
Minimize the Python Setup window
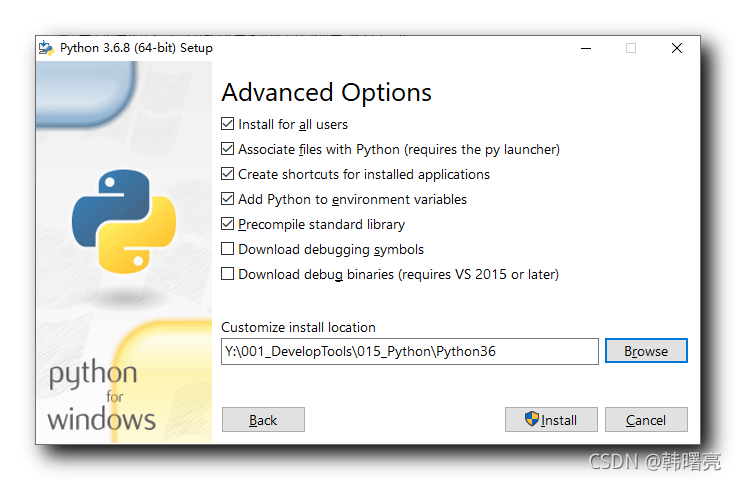[x=586, y=48]
